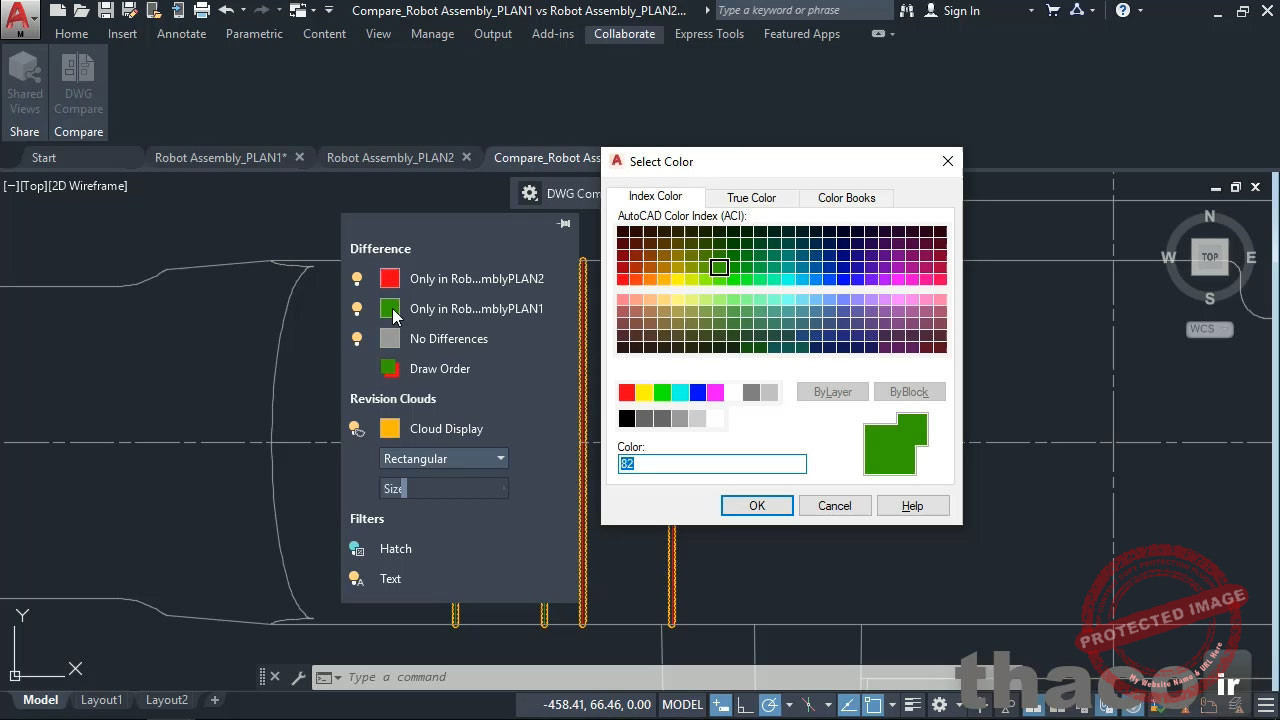Open Autodesk App Store cart icon
1280x720 pixels.
[1053, 11]
